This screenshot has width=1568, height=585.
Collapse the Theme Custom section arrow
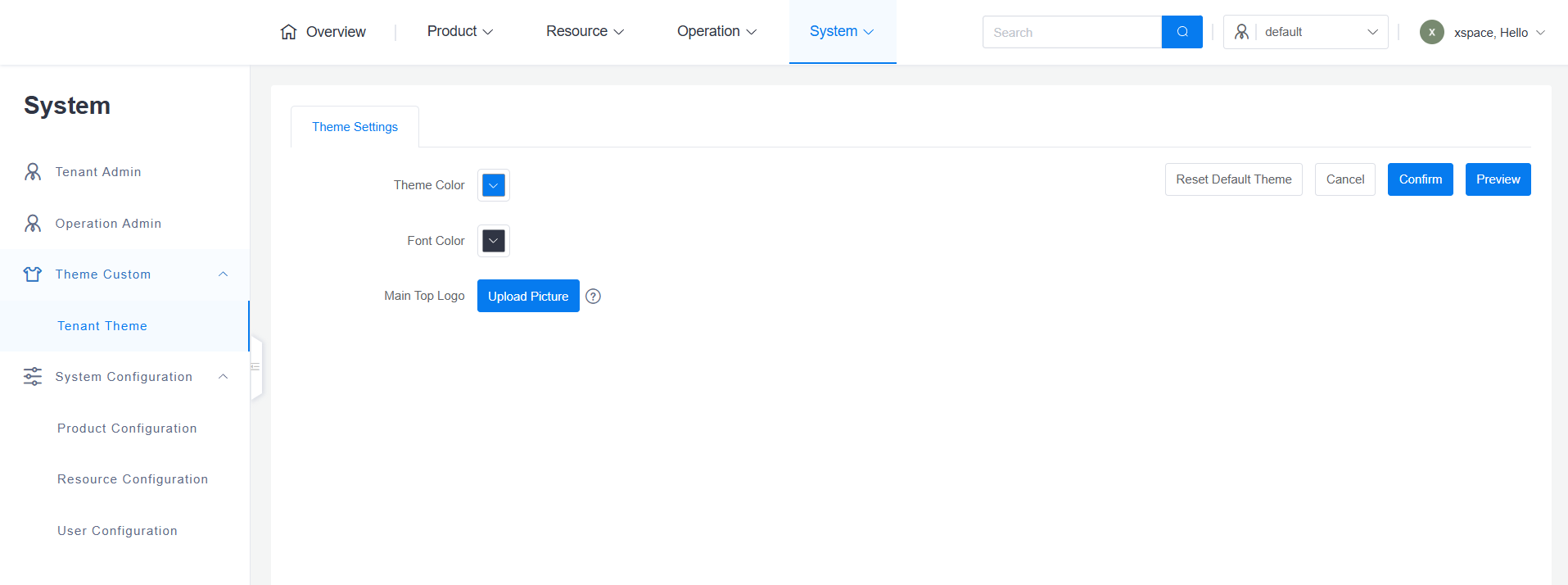(x=223, y=274)
